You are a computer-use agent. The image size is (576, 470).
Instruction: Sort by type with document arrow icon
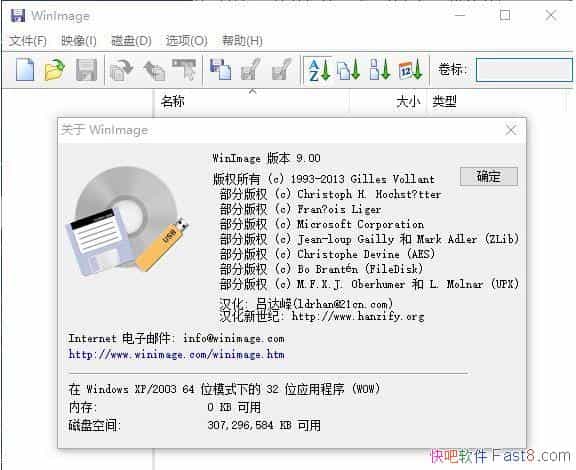349,69
